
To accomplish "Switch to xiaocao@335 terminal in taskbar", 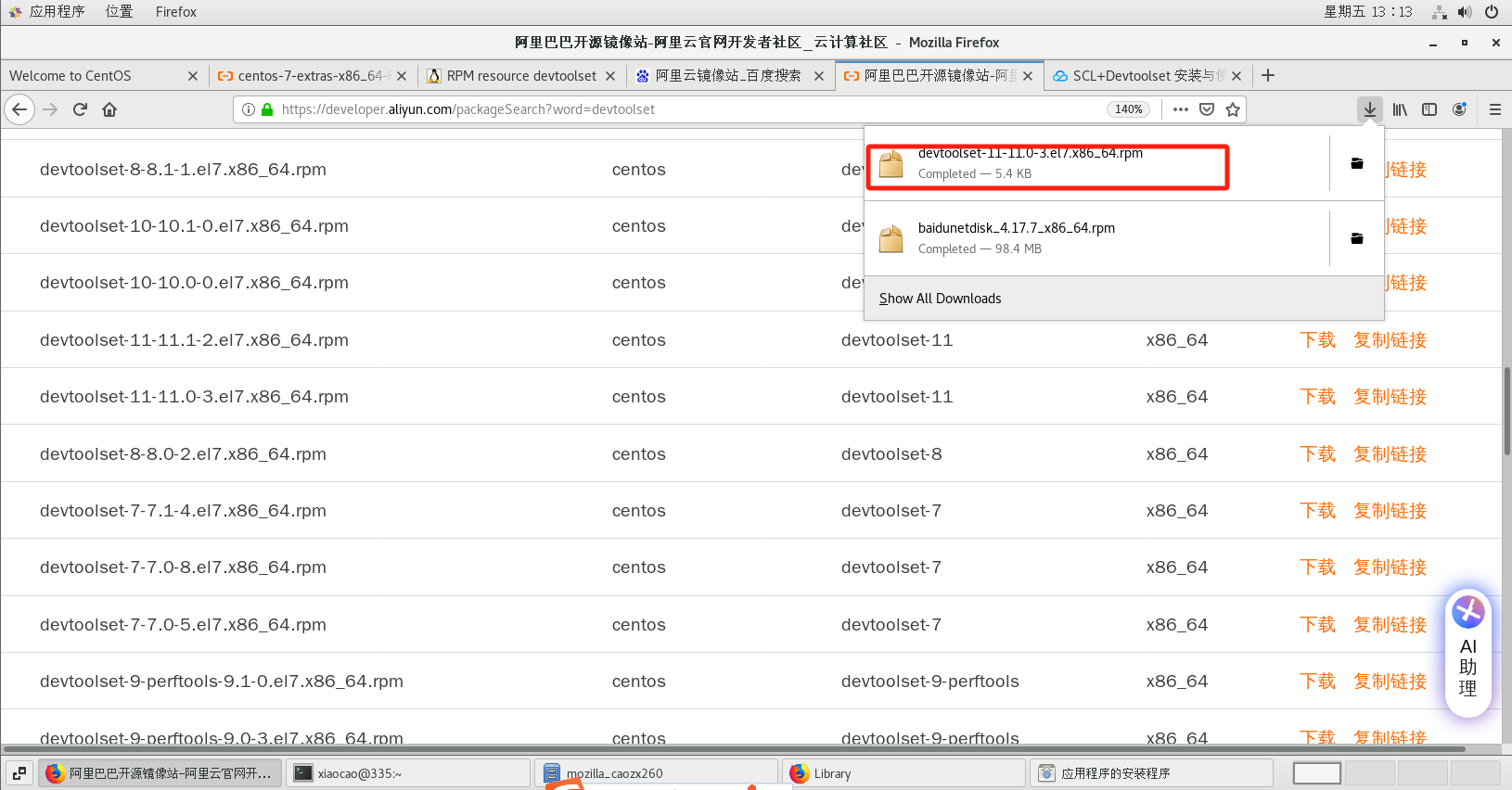I will 408,773.
